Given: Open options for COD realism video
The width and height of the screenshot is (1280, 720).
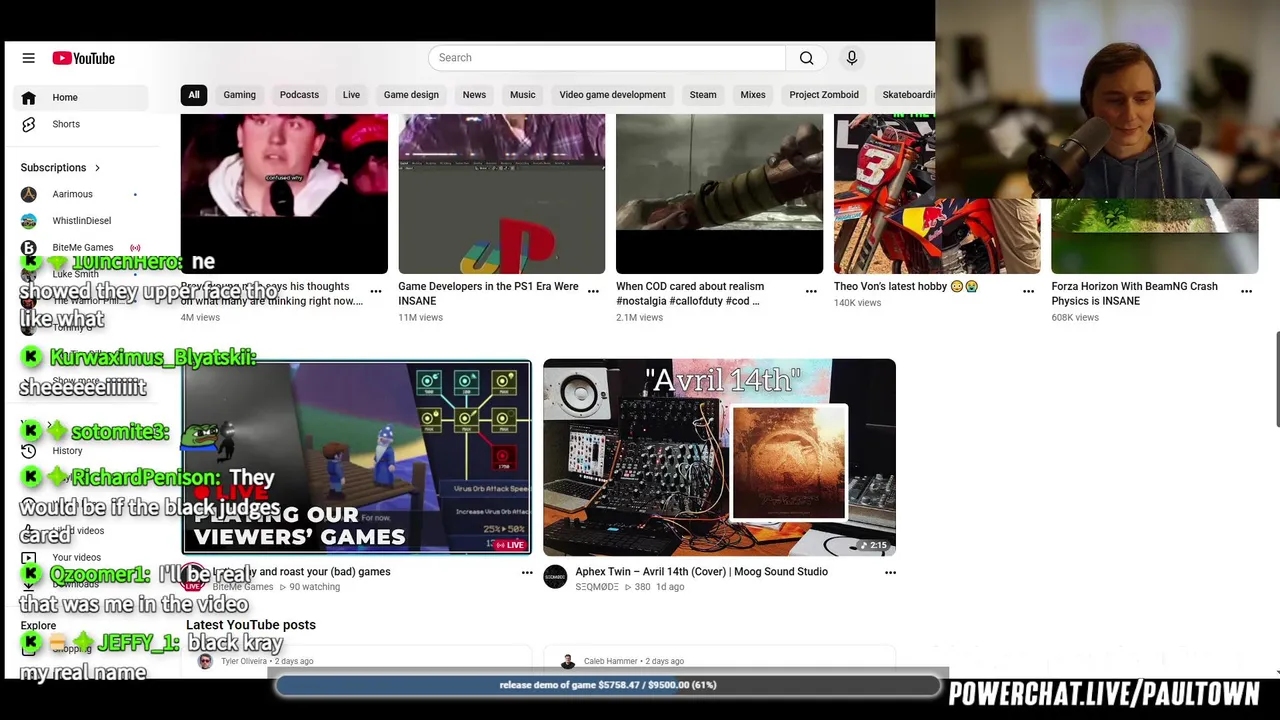Looking at the screenshot, I should pyautogui.click(x=811, y=291).
